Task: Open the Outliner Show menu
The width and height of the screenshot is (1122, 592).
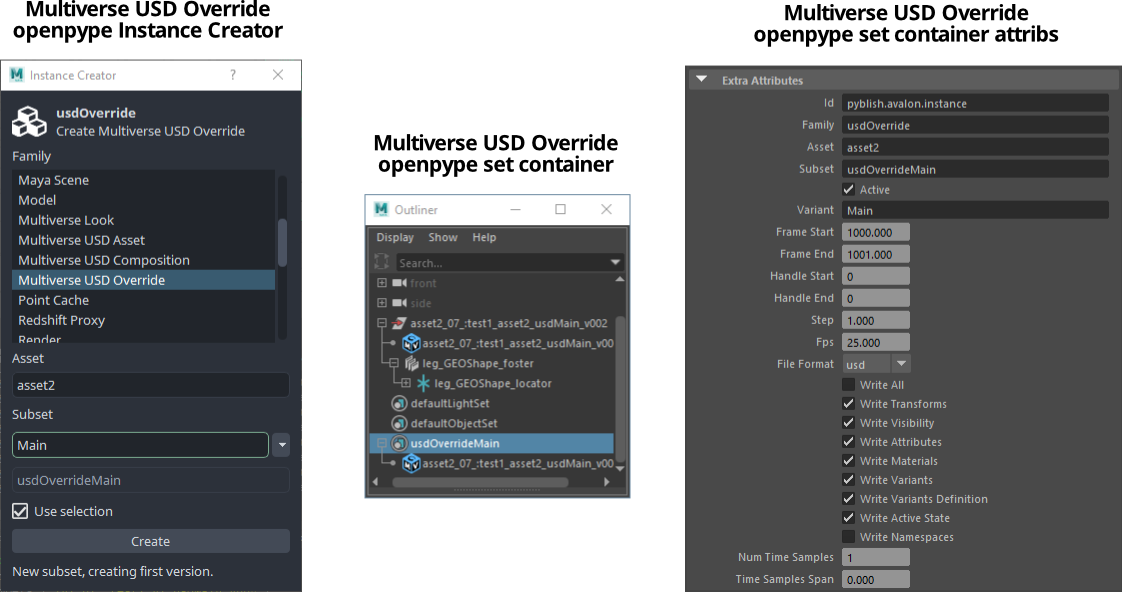Action: tap(443, 237)
